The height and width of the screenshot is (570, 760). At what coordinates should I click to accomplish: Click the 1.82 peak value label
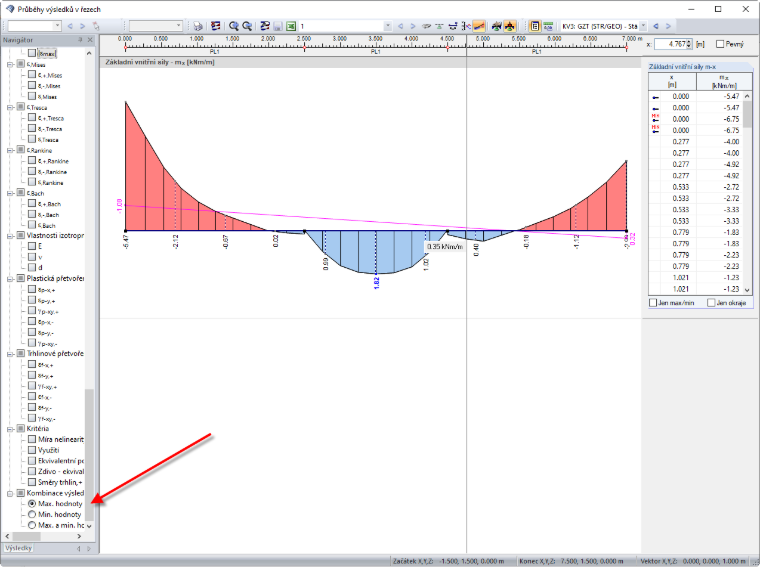tap(377, 282)
